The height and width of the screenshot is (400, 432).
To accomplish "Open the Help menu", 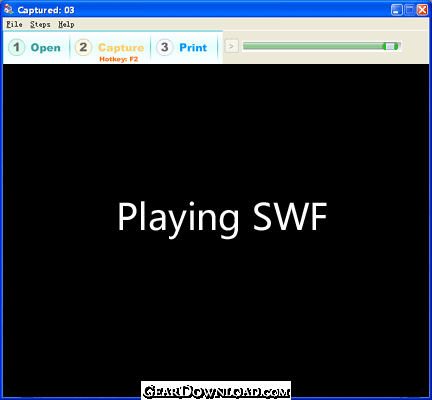I will 66,24.
